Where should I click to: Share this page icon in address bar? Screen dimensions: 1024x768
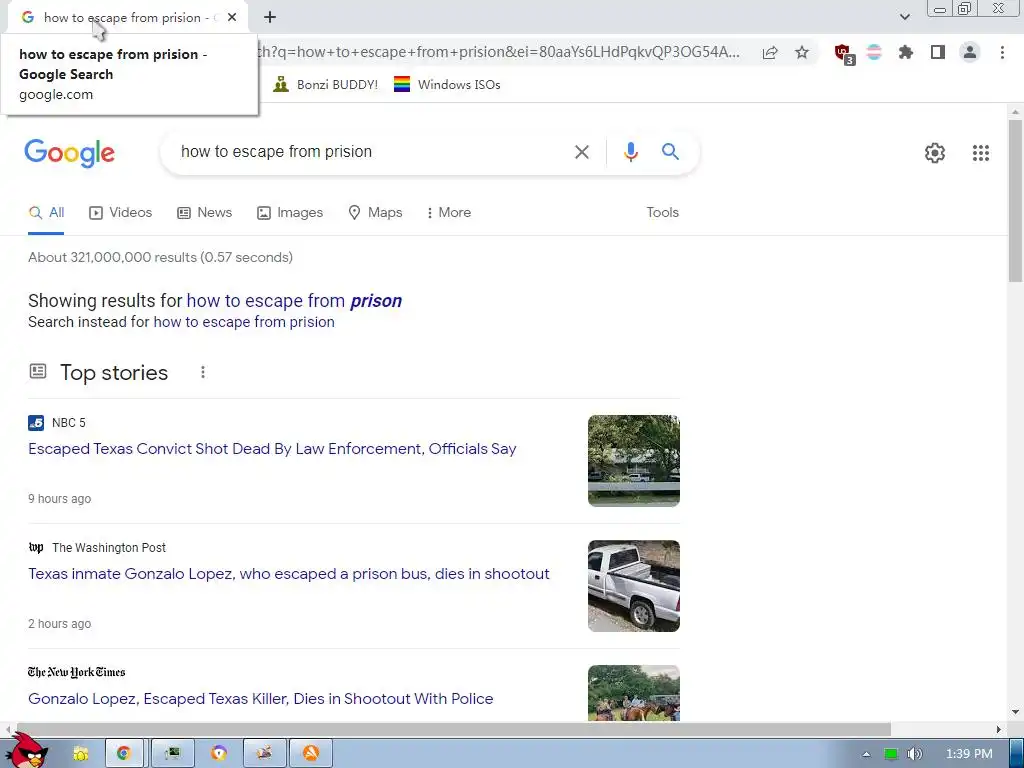coord(770,52)
